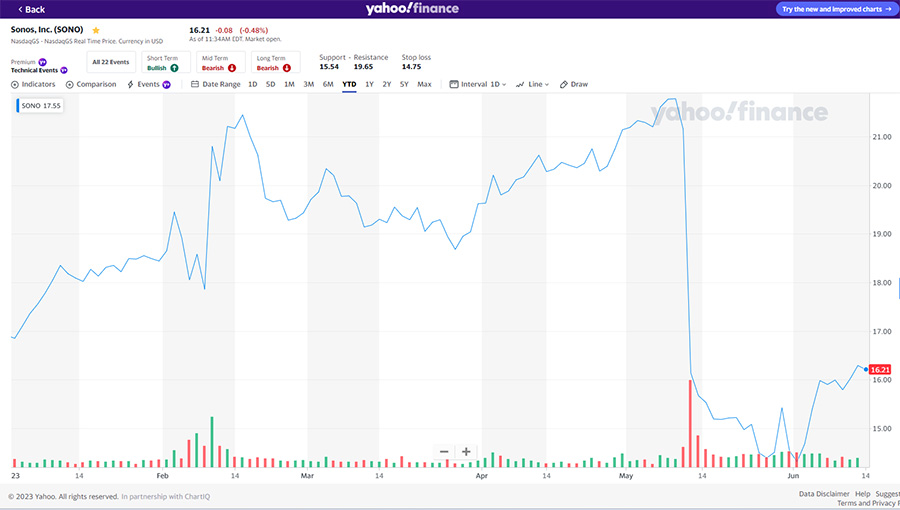
Task: Click the Stop loss value 14.75
Action: click(412, 67)
